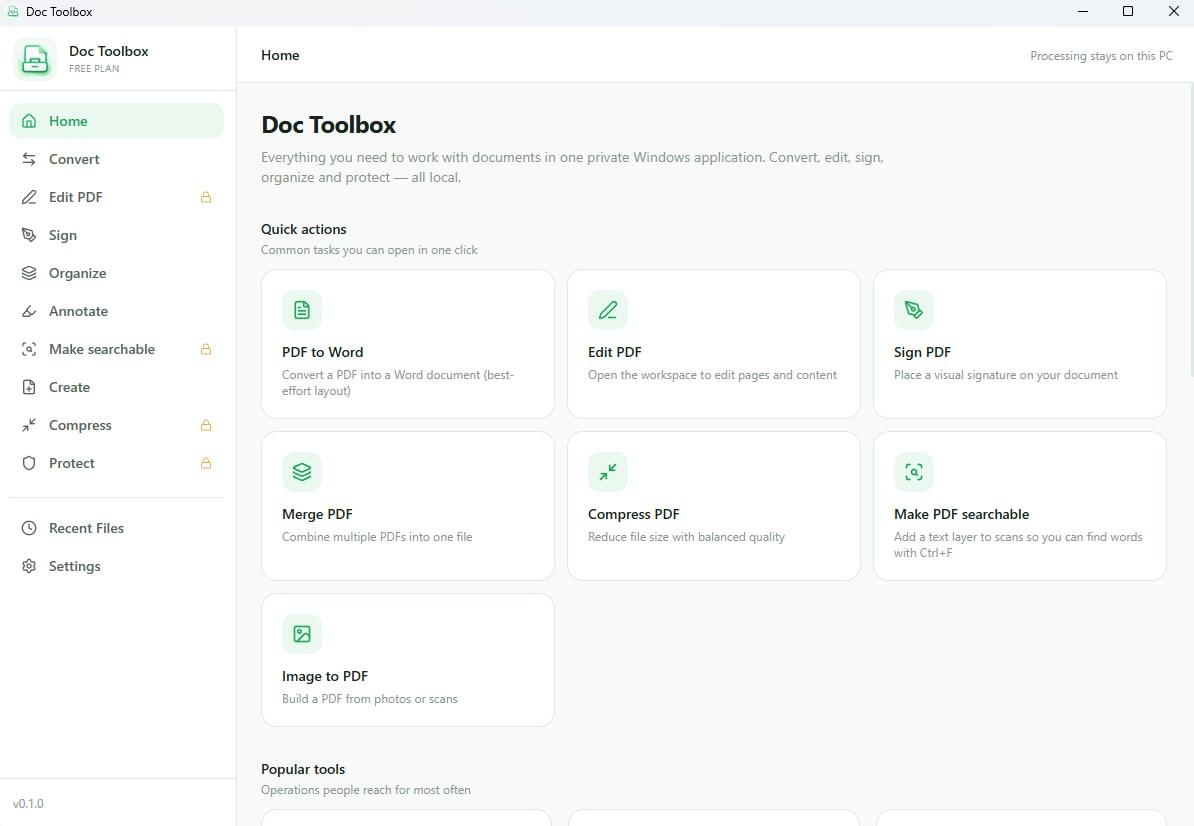1194x826 pixels.
Task: Click 'Operations people reach for most often'
Action: click(366, 789)
